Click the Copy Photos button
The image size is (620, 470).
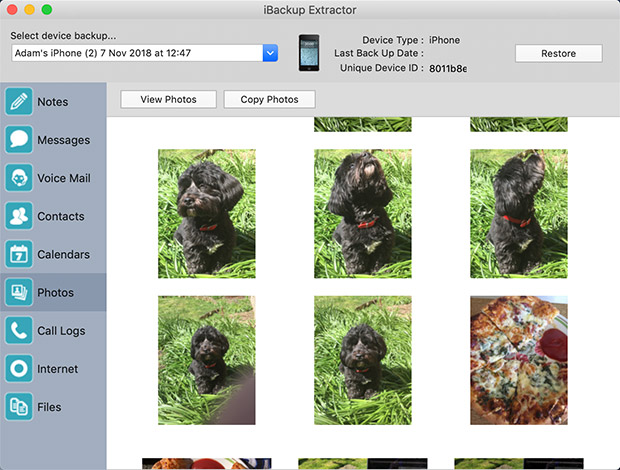tap(269, 99)
